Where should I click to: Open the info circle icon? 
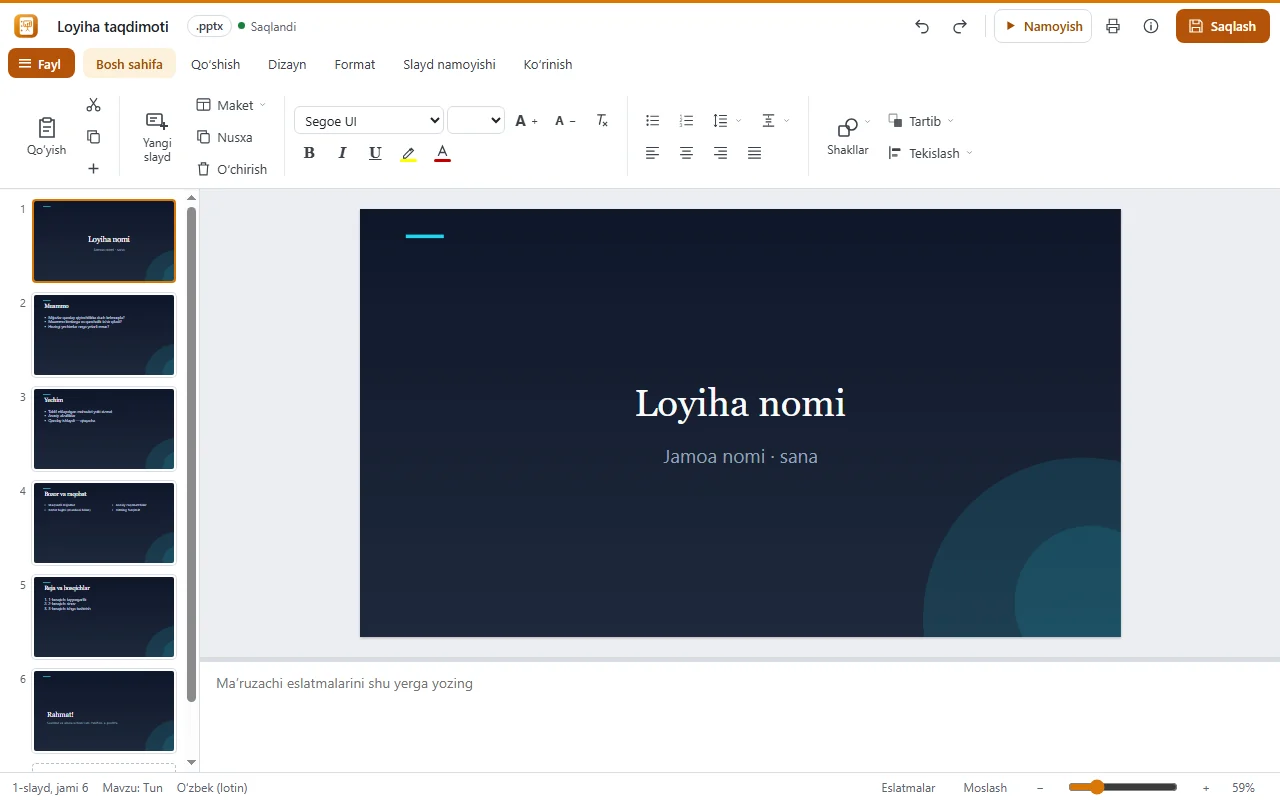point(1151,27)
